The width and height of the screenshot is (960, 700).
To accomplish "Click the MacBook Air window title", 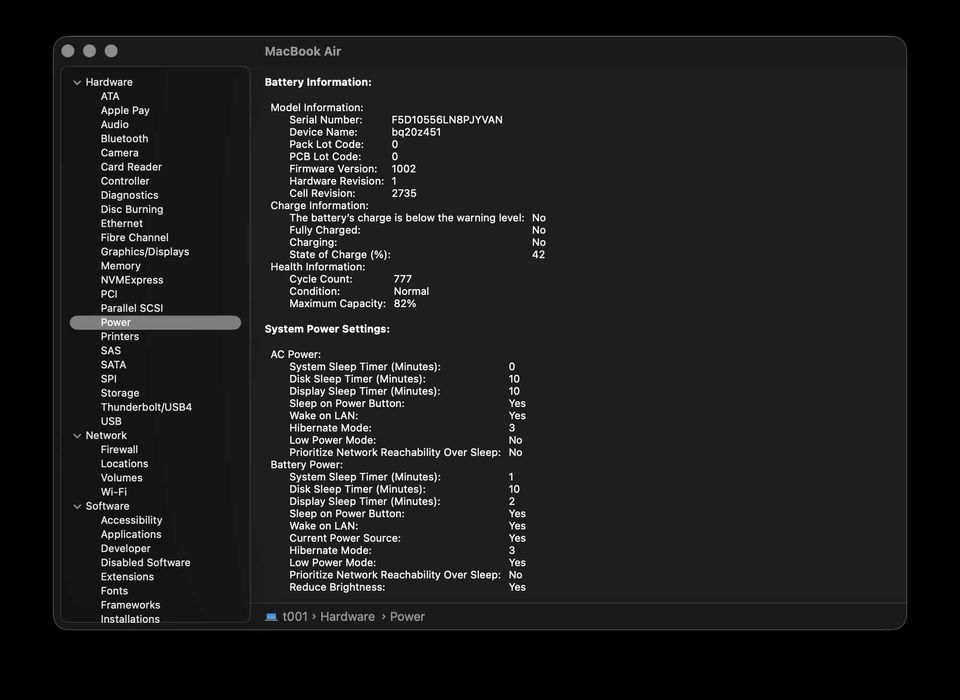I will click(302, 51).
